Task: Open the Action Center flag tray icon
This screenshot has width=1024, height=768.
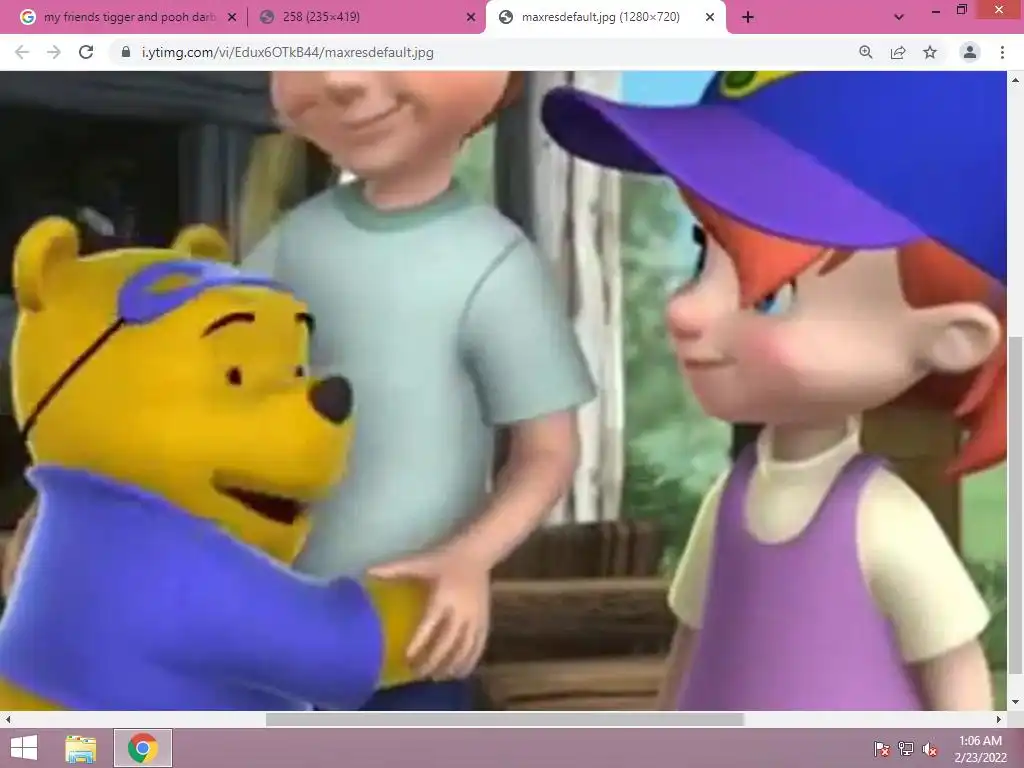Action: click(882, 749)
